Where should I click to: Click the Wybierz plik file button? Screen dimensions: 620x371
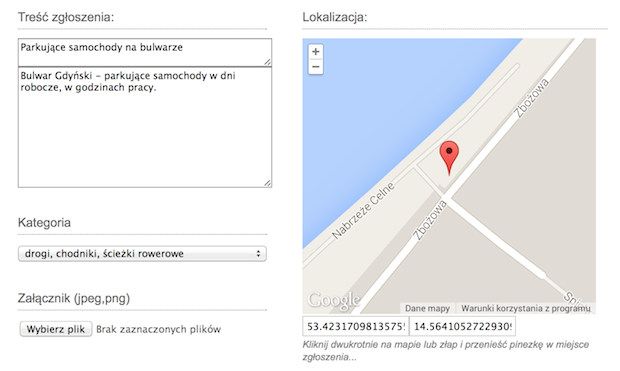56,329
